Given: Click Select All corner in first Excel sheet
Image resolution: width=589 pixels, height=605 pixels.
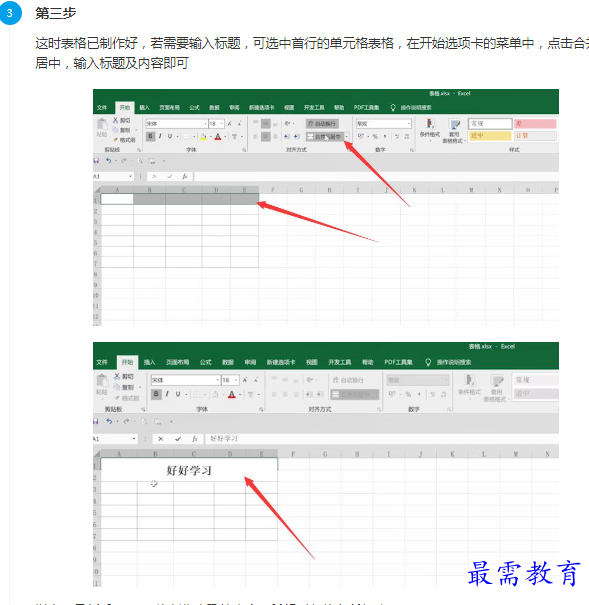Looking at the screenshot, I should (97, 190).
